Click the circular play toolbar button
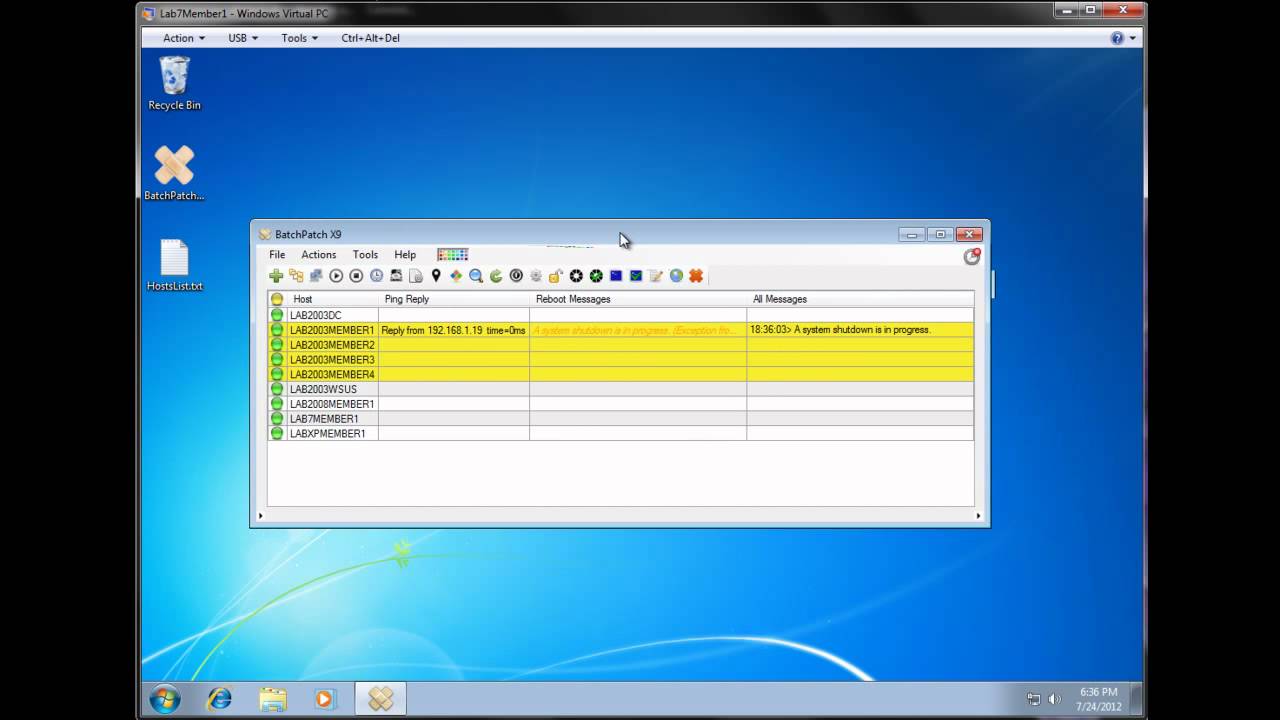The height and width of the screenshot is (720, 1280). coord(336,276)
